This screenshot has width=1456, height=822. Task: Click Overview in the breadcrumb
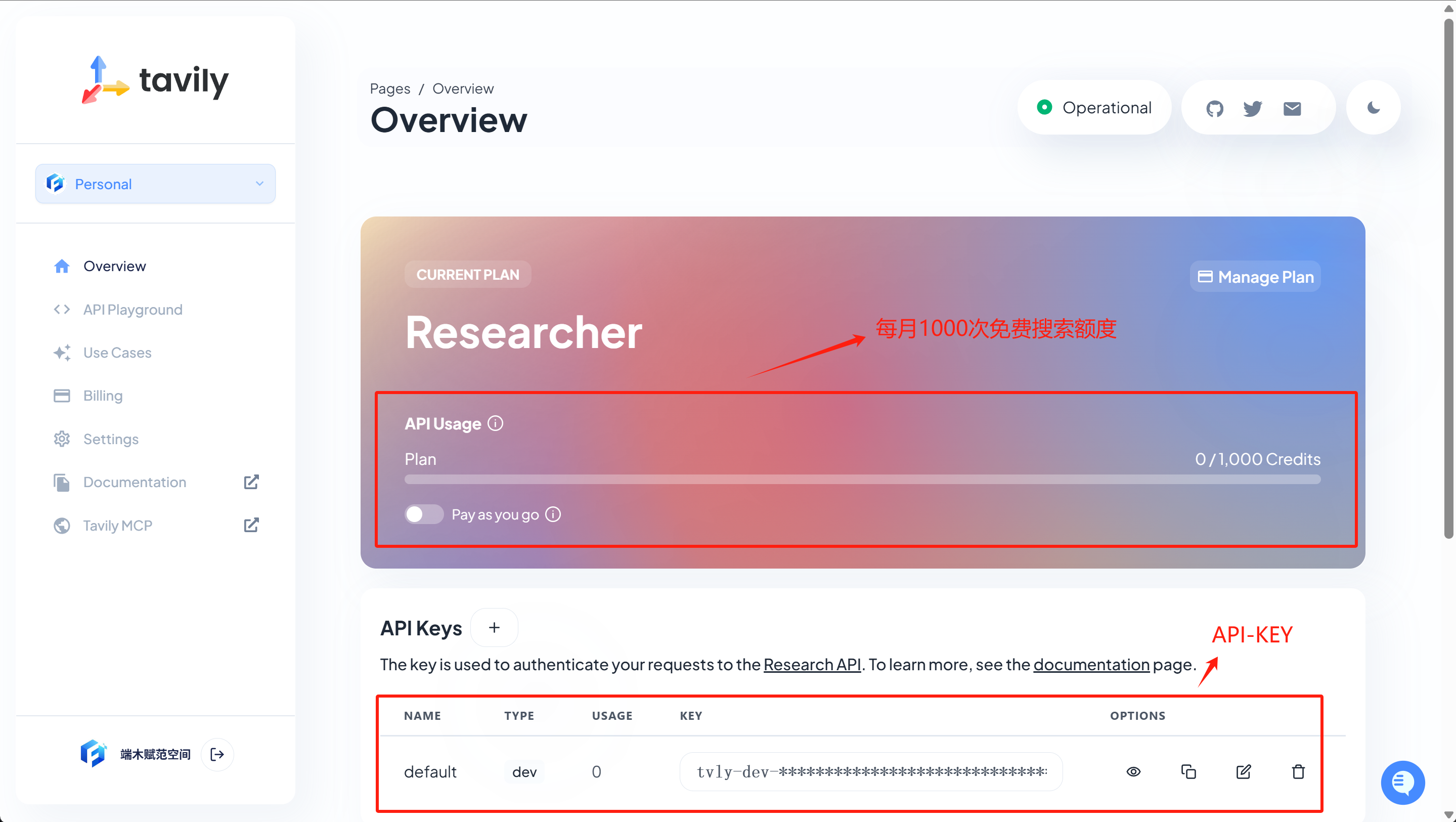point(463,89)
